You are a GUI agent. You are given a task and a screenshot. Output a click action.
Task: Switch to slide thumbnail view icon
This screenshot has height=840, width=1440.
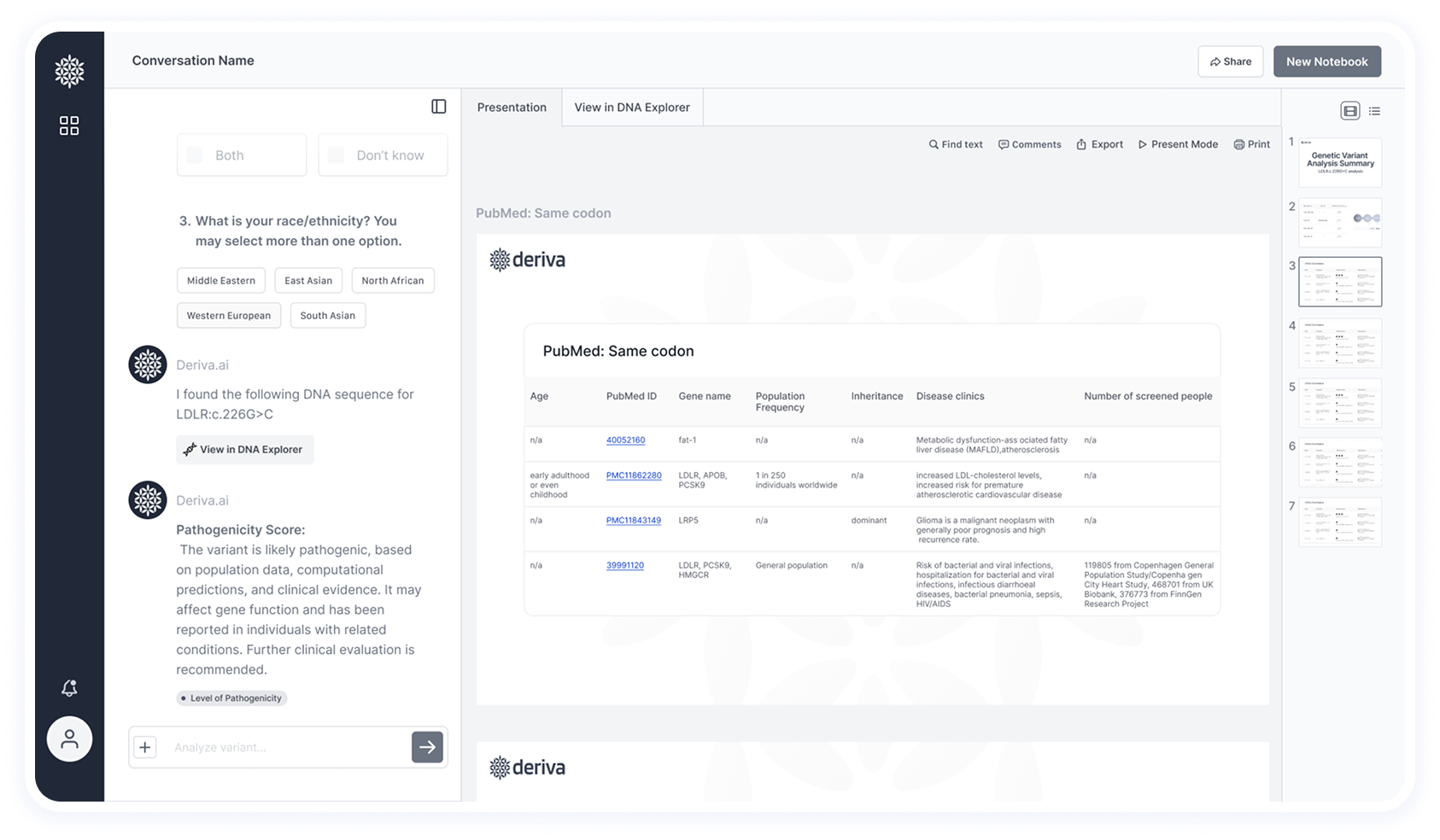click(1349, 111)
